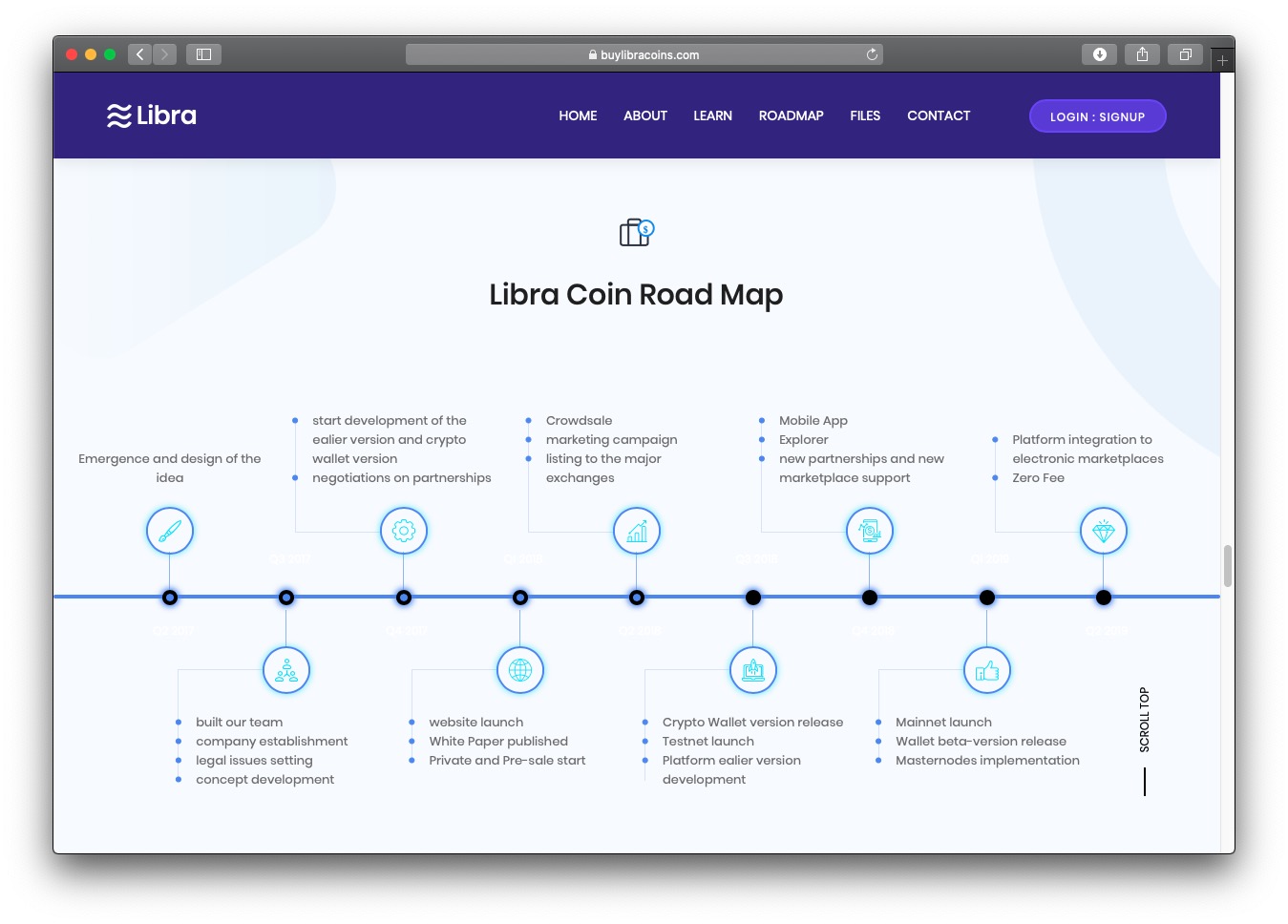Open the HOME page

pyautogui.click(x=578, y=115)
